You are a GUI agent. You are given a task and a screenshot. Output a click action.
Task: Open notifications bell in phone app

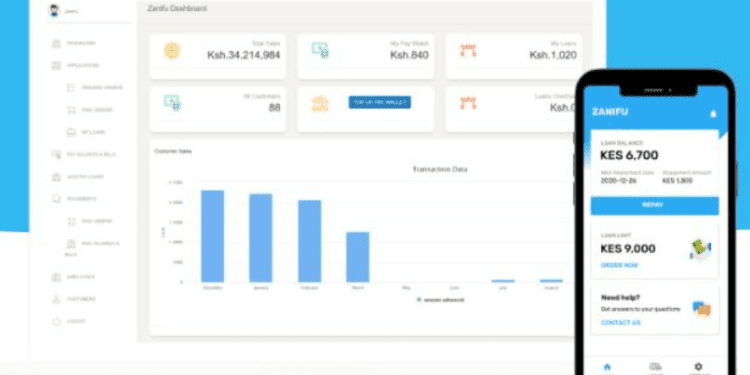click(x=714, y=114)
